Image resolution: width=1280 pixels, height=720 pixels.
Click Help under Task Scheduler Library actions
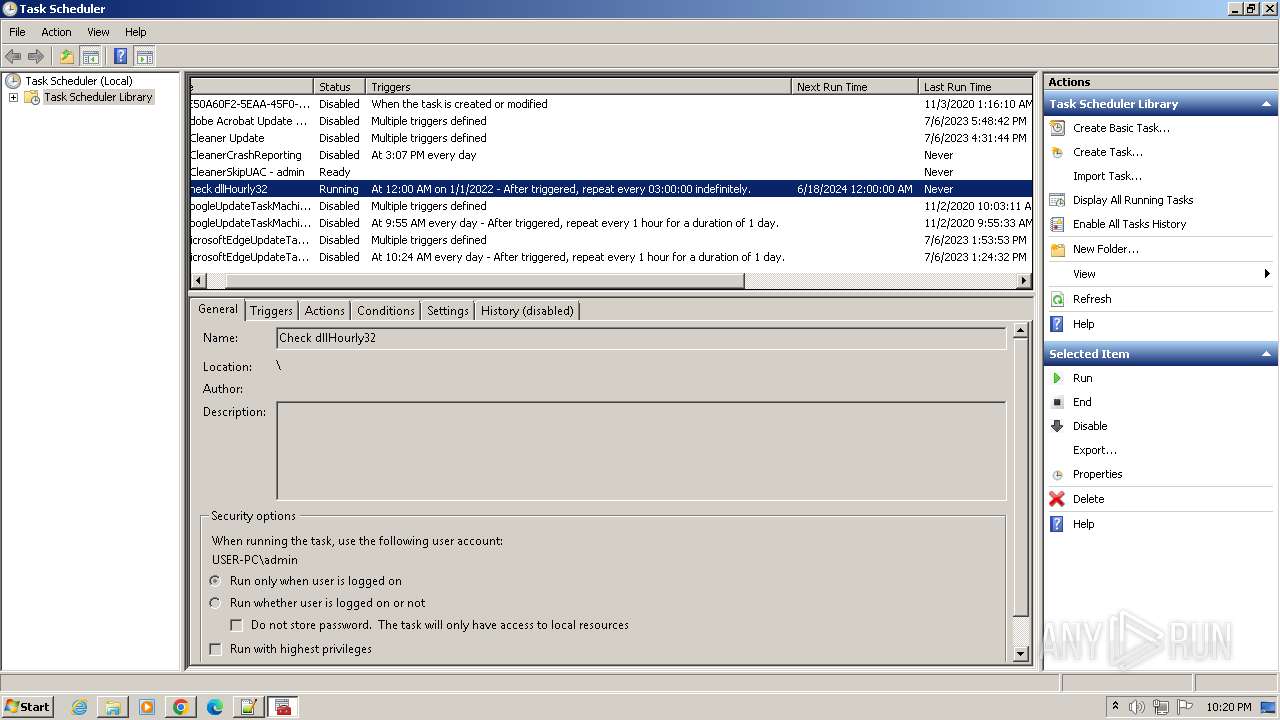(1084, 324)
